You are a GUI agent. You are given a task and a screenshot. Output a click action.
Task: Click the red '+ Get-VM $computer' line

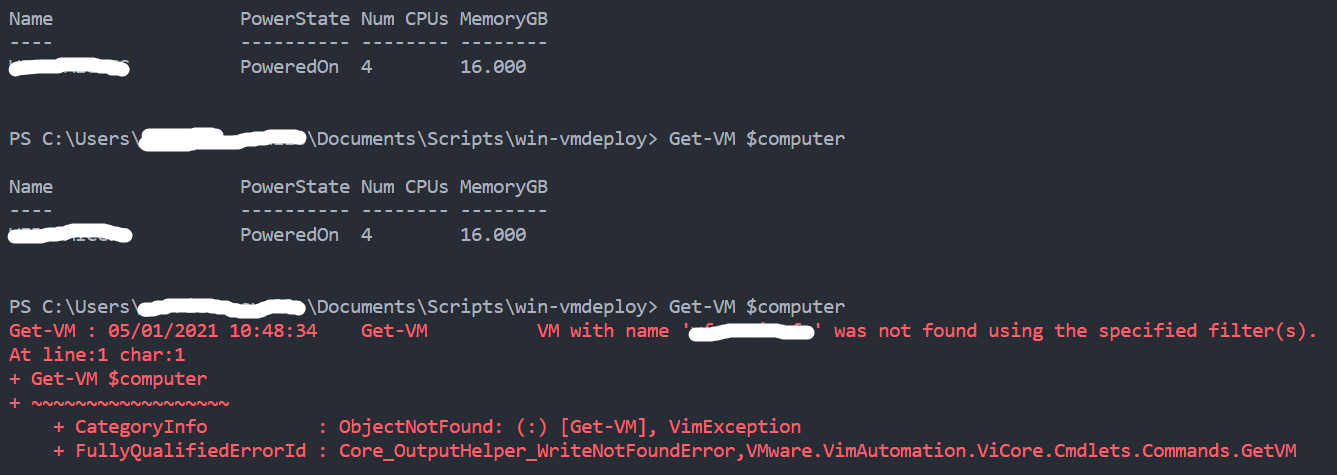(108, 379)
